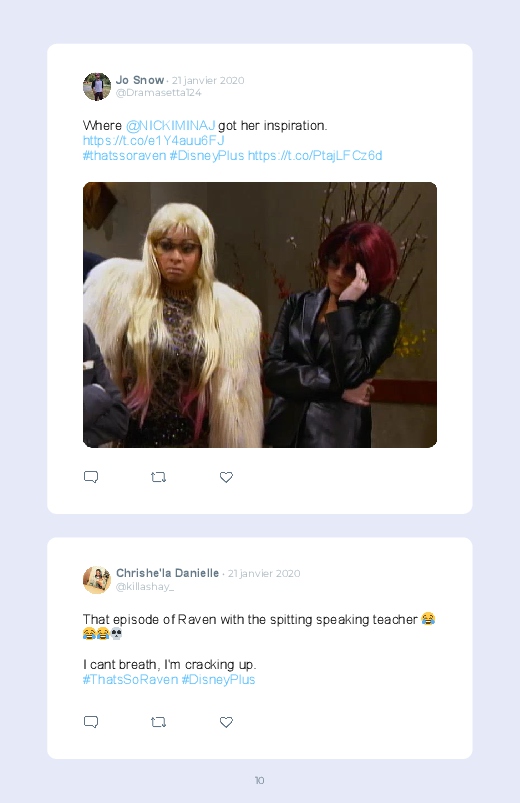Open the embedded That's So Raven image
This screenshot has width=520, height=803.
pos(260,315)
